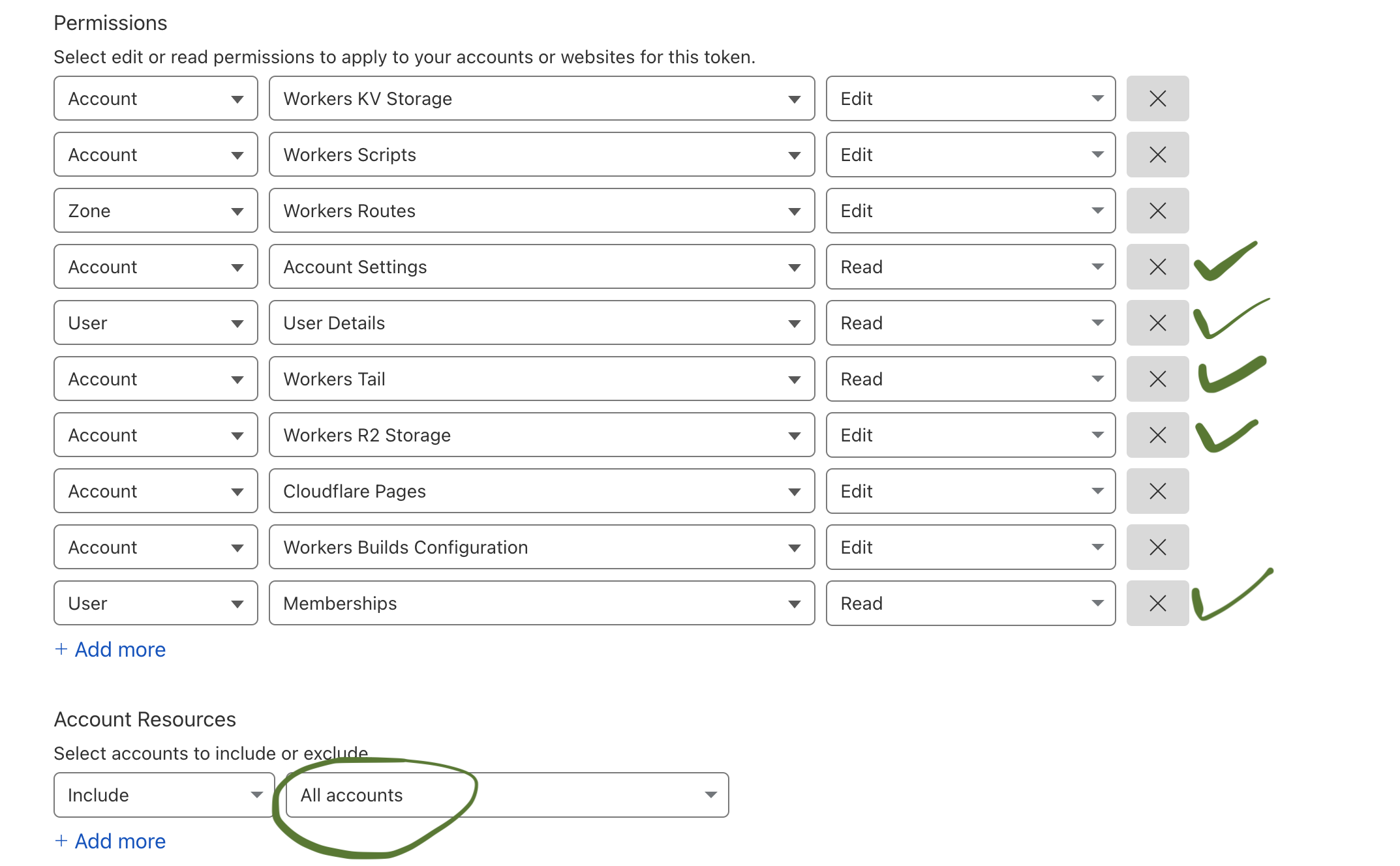Click Add more under Permissions
Screen dimensions: 1400x866
coord(111,649)
